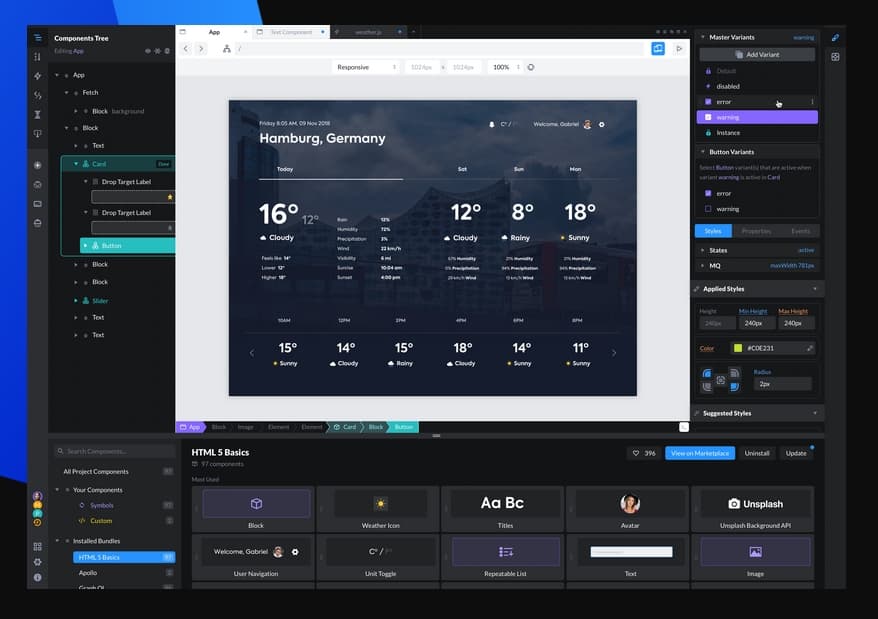Switch to the Properties tab
878x619 pixels.
point(756,231)
